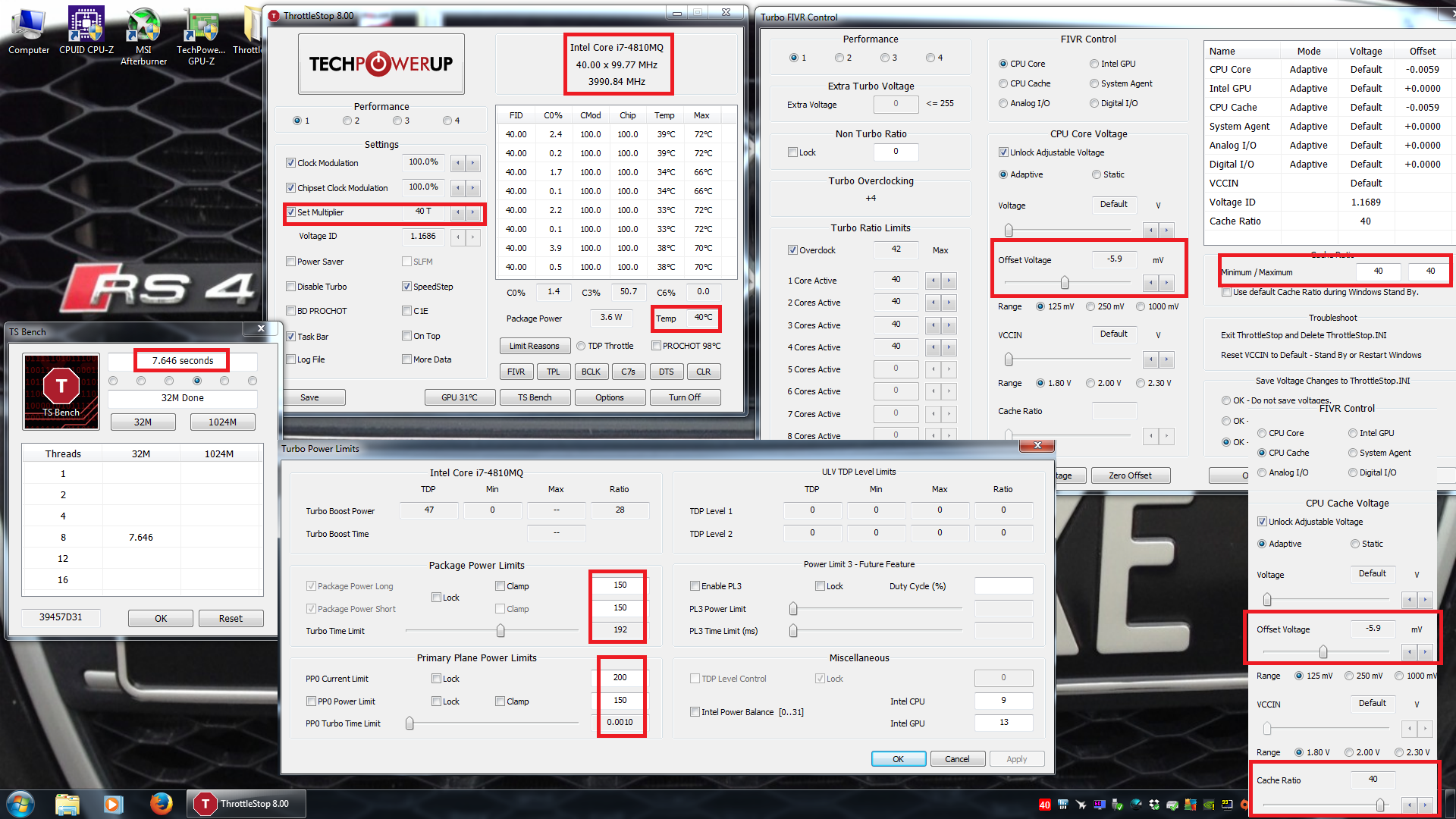Viewport: 1456px width, 819px height.
Task: Select Performance profile 2 in ThrottleStop
Action: 347,121
